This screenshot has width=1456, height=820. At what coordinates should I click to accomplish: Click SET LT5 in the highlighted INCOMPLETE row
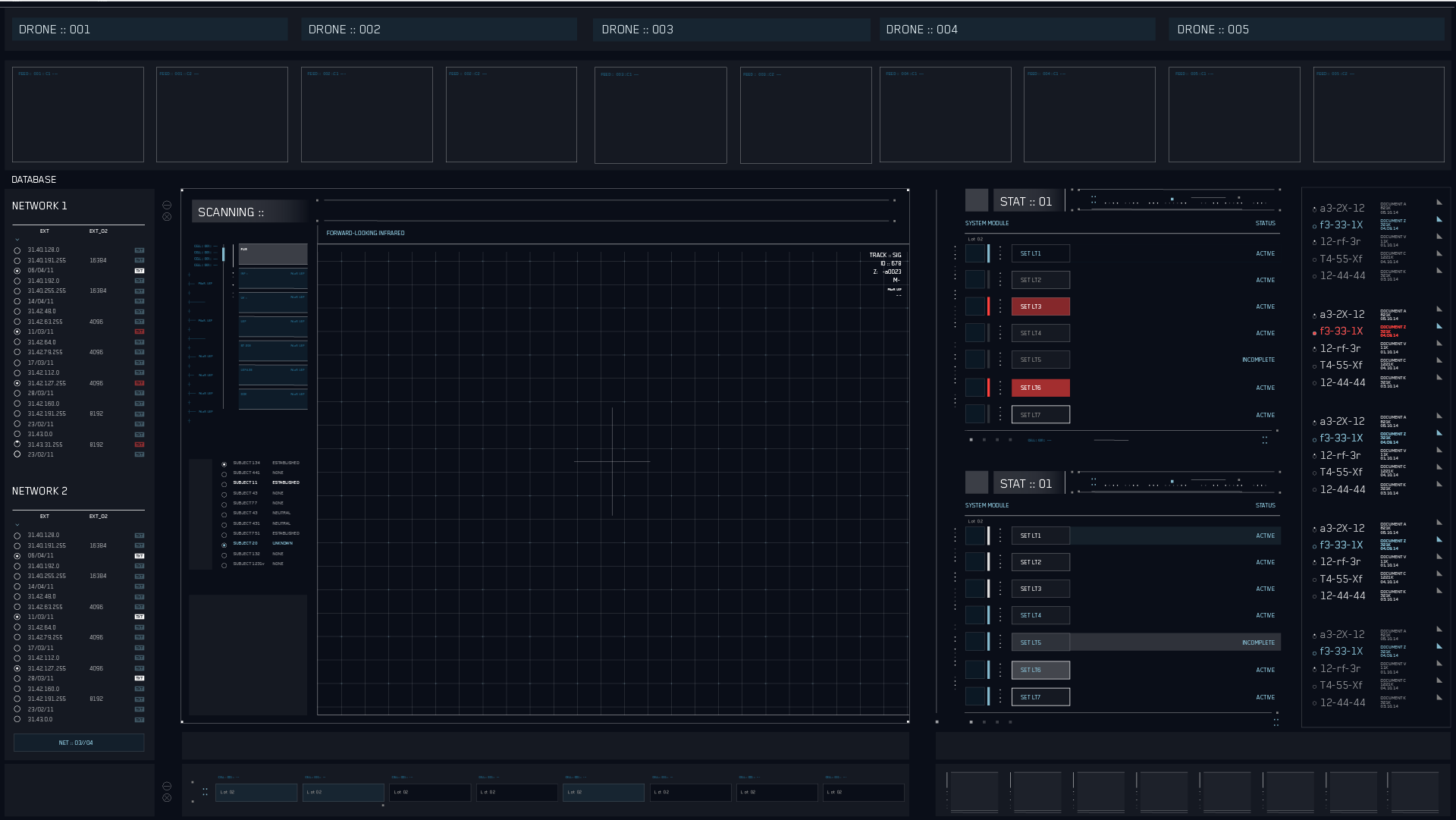pyautogui.click(x=1040, y=642)
